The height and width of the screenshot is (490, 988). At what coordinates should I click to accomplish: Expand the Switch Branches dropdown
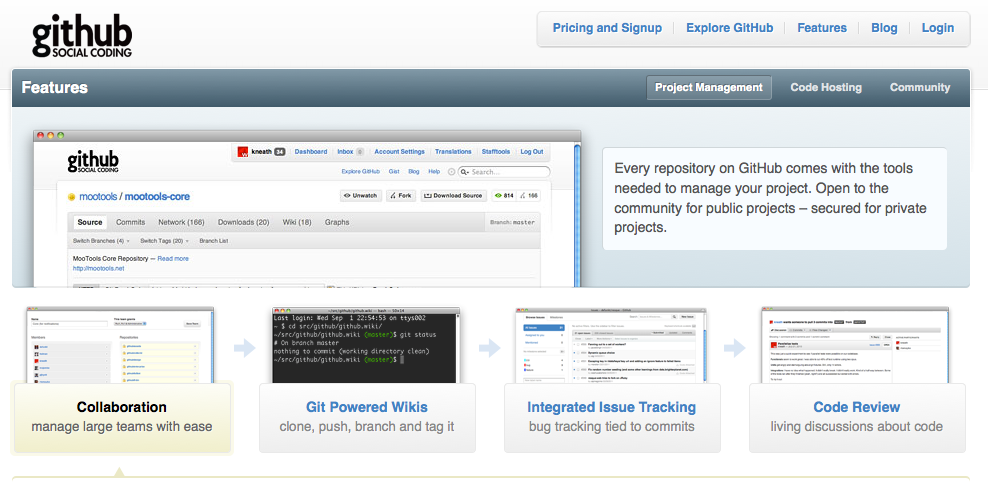click(x=102, y=241)
